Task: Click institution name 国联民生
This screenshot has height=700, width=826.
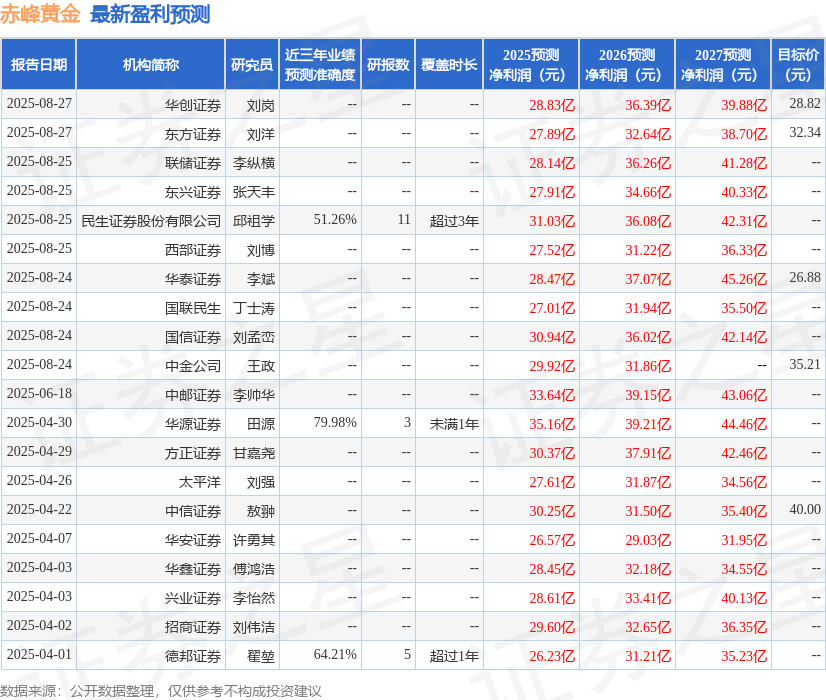Action: pyautogui.click(x=193, y=308)
